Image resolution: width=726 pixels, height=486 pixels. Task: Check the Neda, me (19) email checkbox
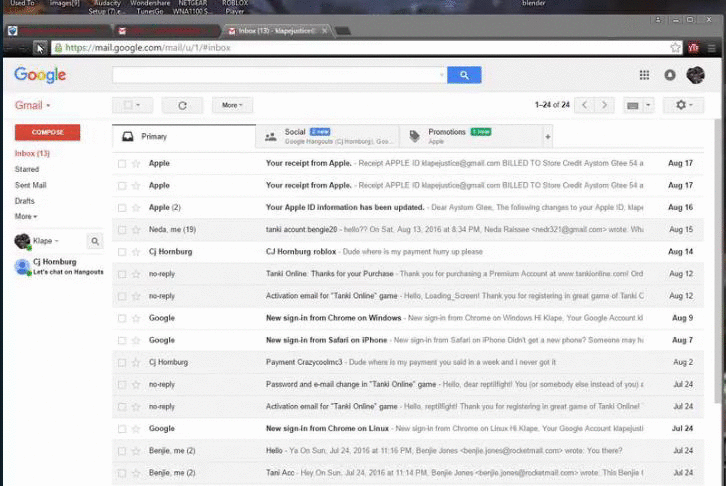tap(122, 230)
